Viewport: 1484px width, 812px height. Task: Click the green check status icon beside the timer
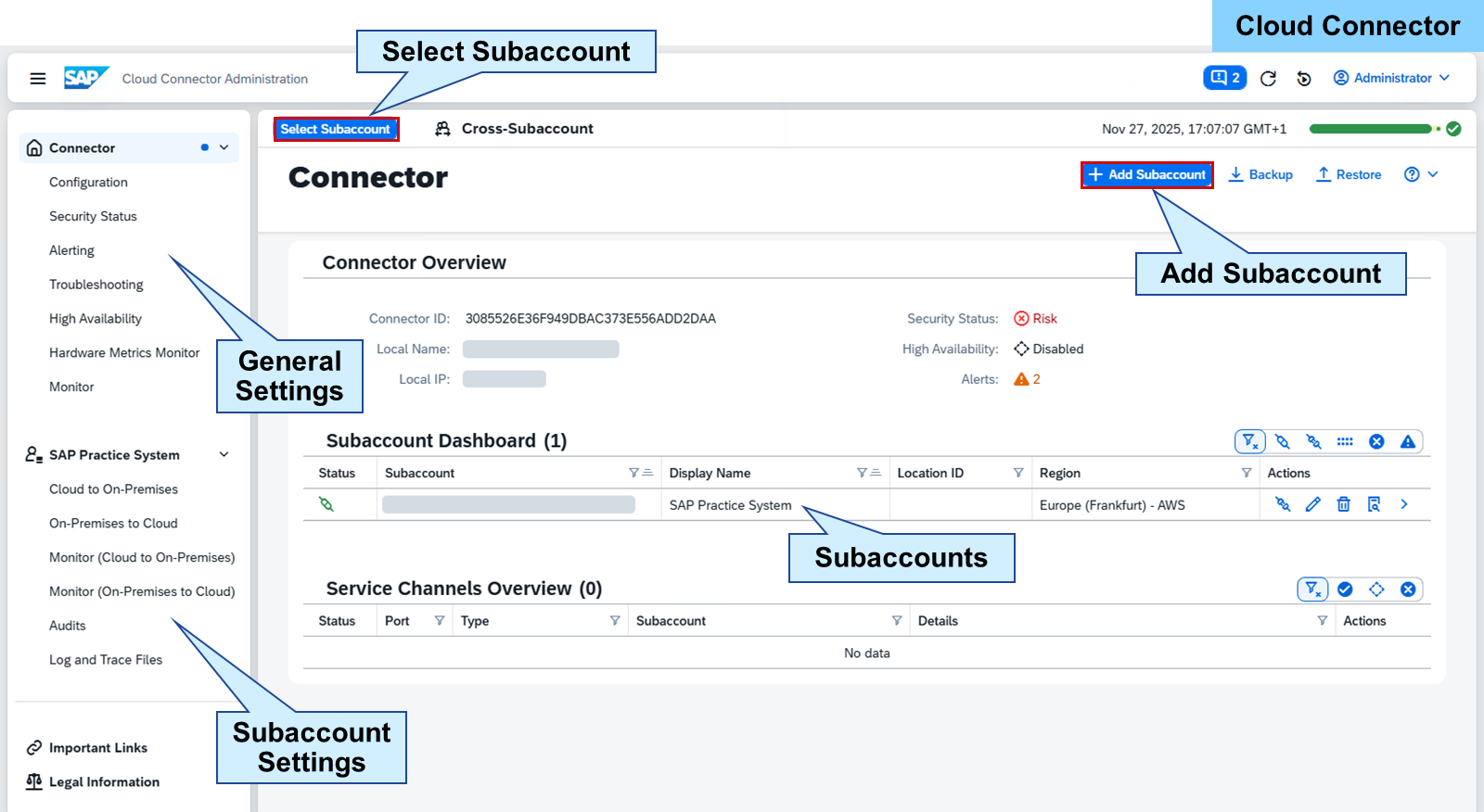click(1453, 129)
